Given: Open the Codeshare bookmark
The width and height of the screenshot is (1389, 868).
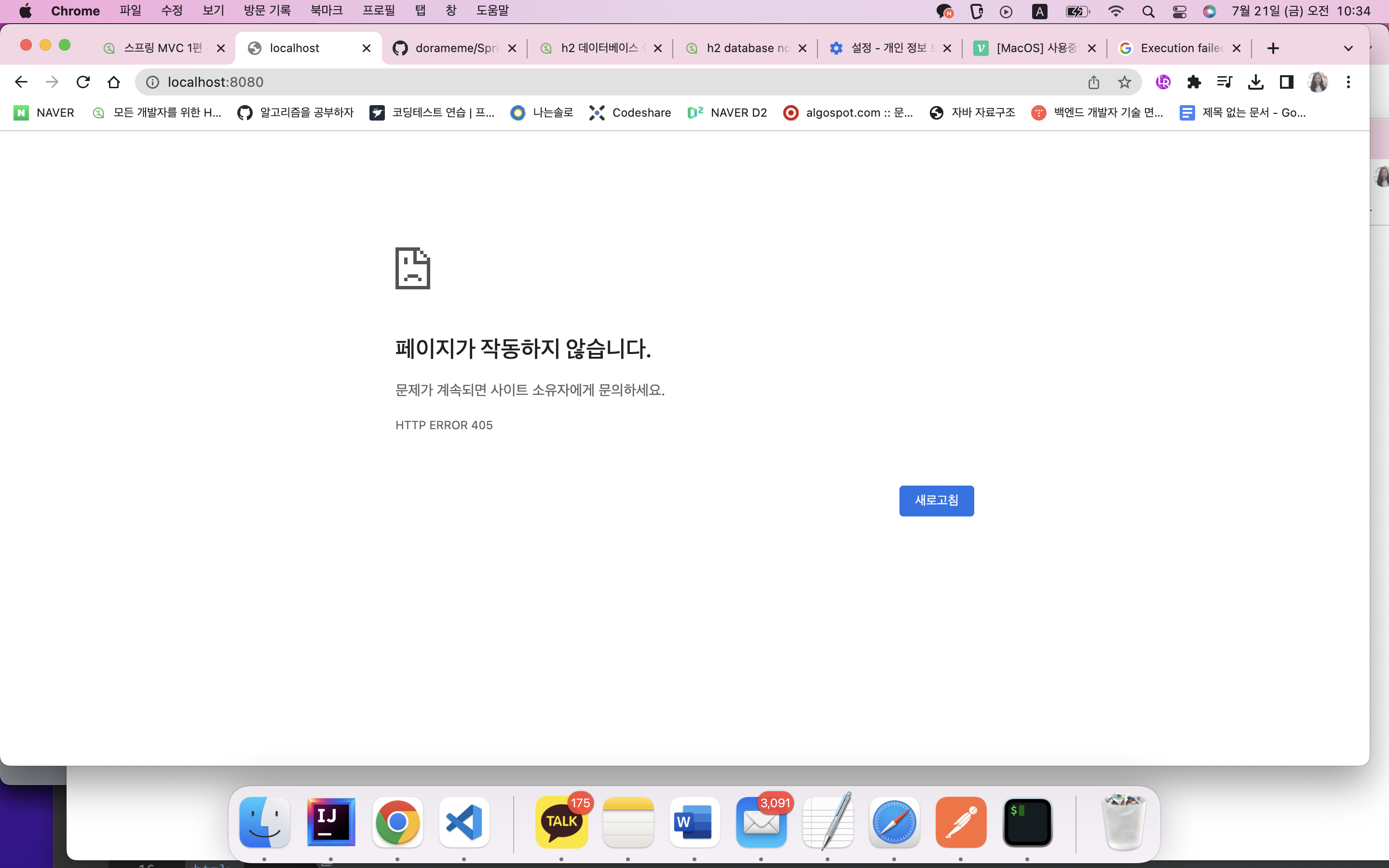Looking at the screenshot, I should pos(630,112).
